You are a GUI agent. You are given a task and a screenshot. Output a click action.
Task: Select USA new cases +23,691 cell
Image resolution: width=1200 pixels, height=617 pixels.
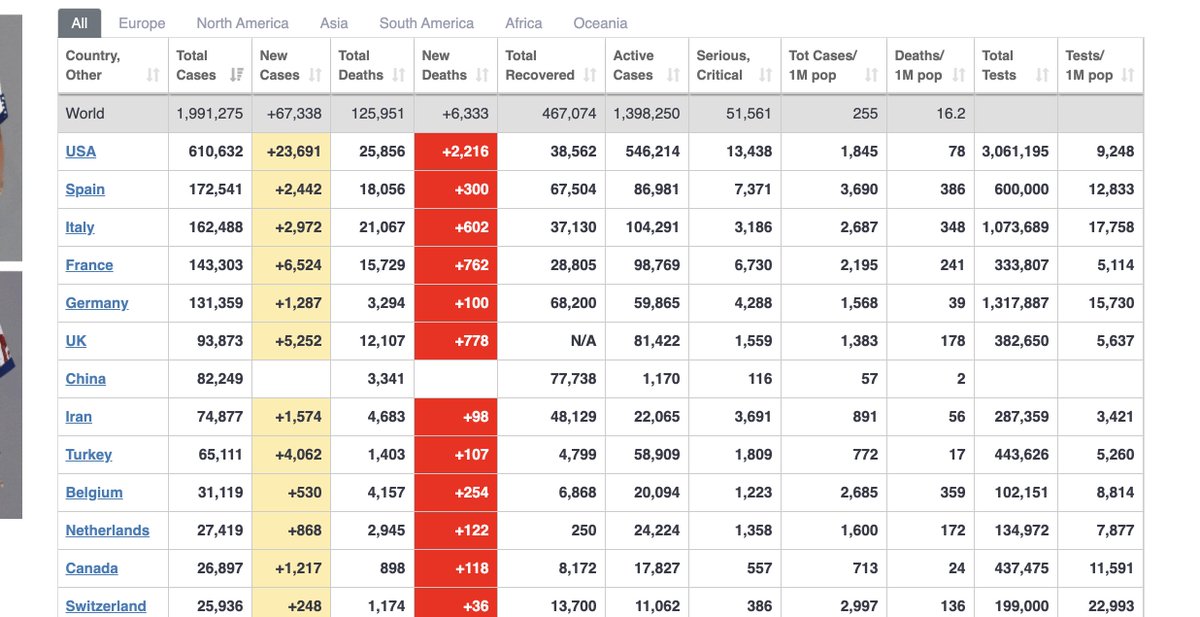[291, 152]
